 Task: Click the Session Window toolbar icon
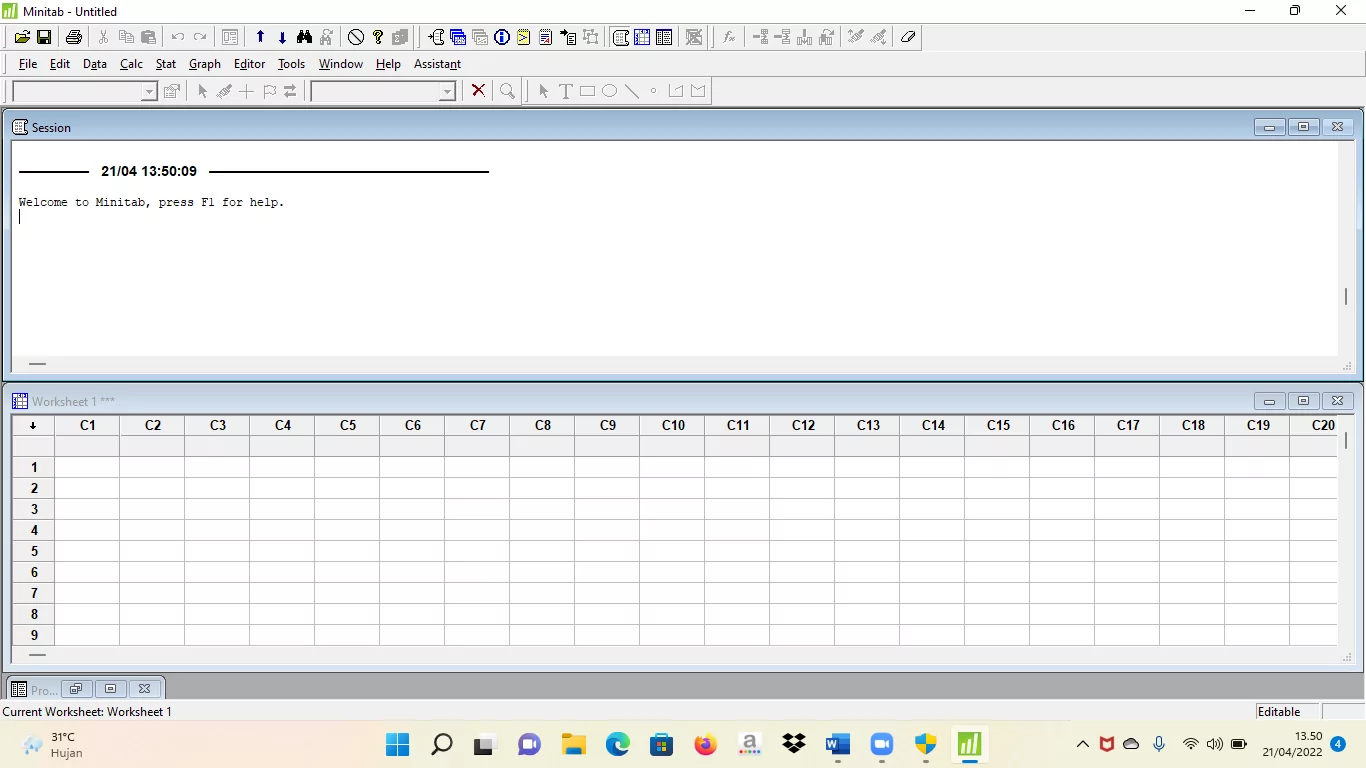(x=620, y=37)
